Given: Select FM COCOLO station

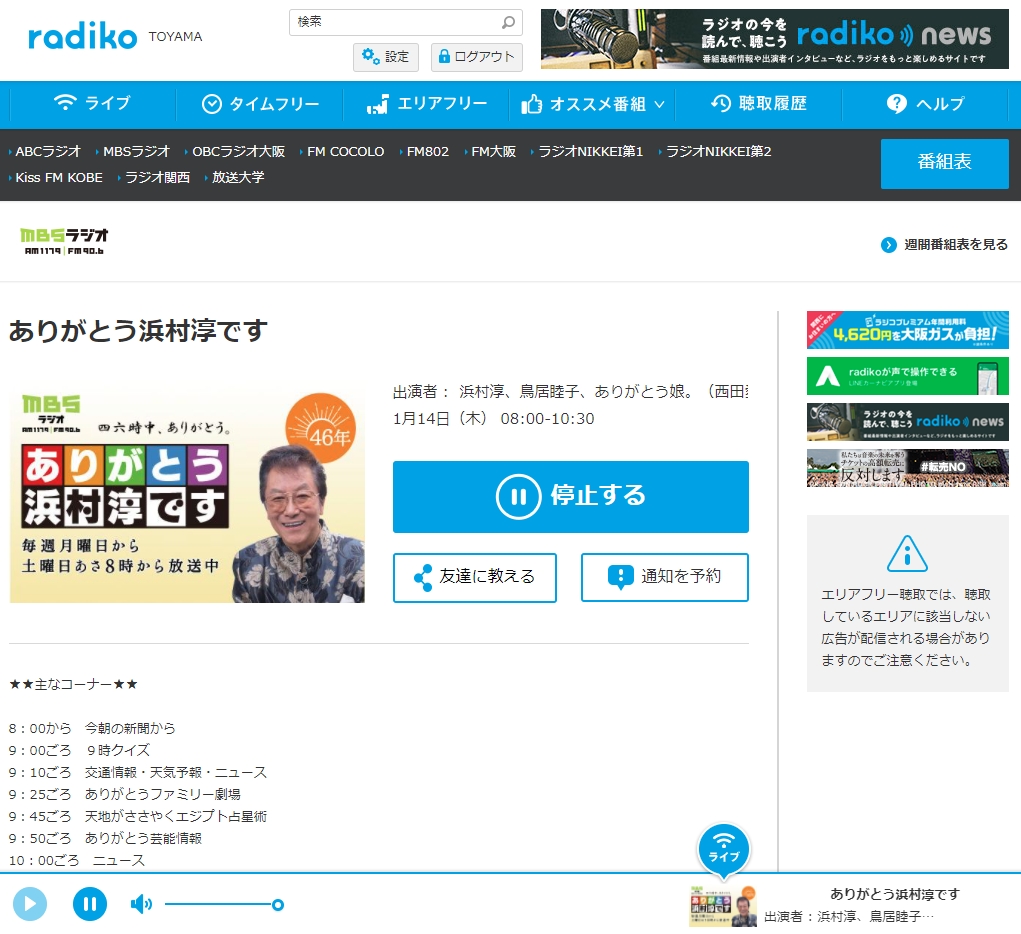Looking at the screenshot, I should pyautogui.click(x=345, y=151).
